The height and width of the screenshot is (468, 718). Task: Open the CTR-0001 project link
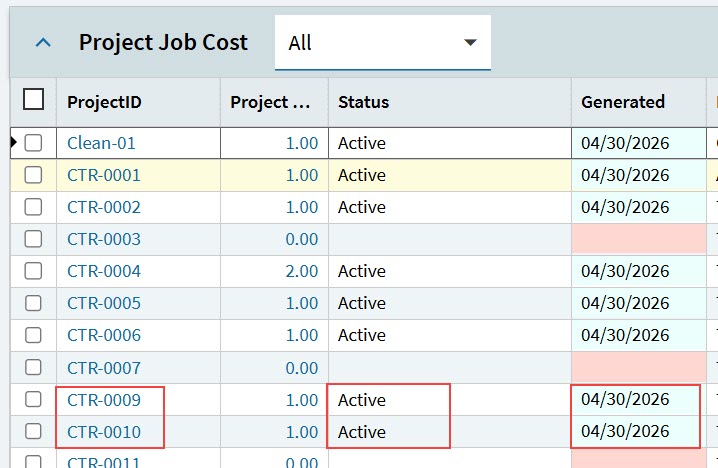104,175
